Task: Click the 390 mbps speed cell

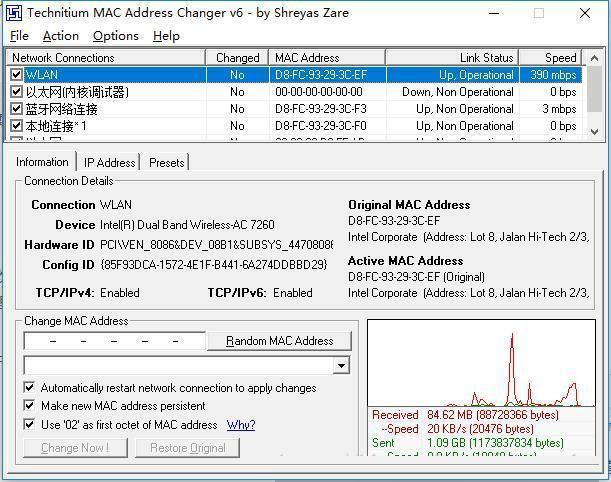Action: point(553,74)
